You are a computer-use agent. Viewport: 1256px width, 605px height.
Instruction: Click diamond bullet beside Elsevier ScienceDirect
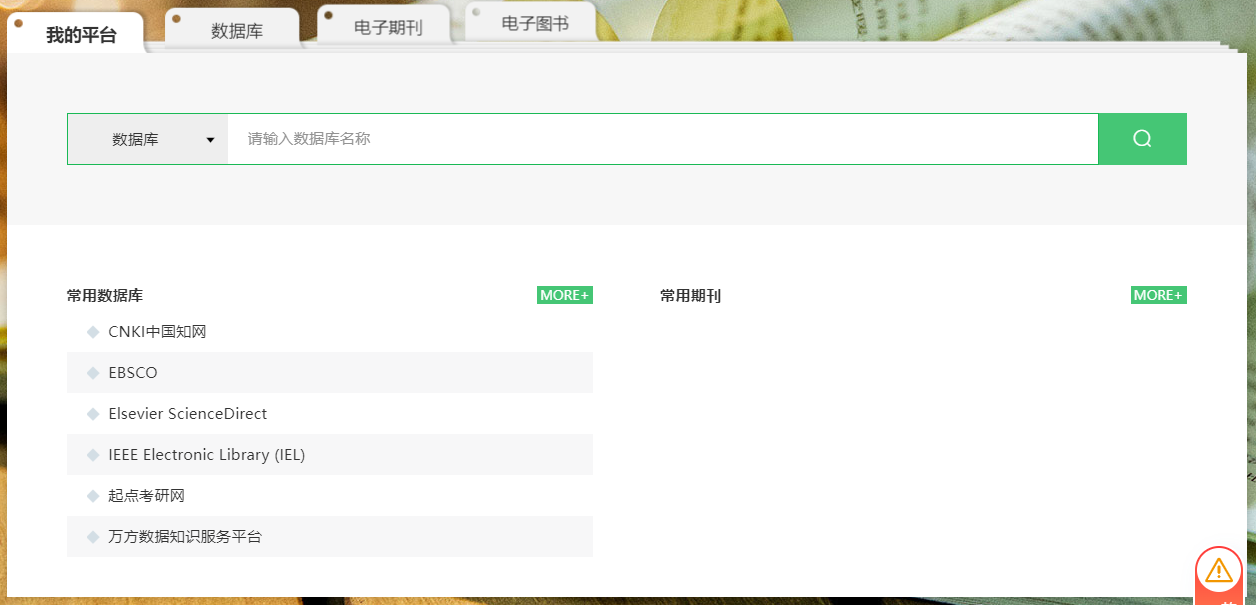coord(93,414)
